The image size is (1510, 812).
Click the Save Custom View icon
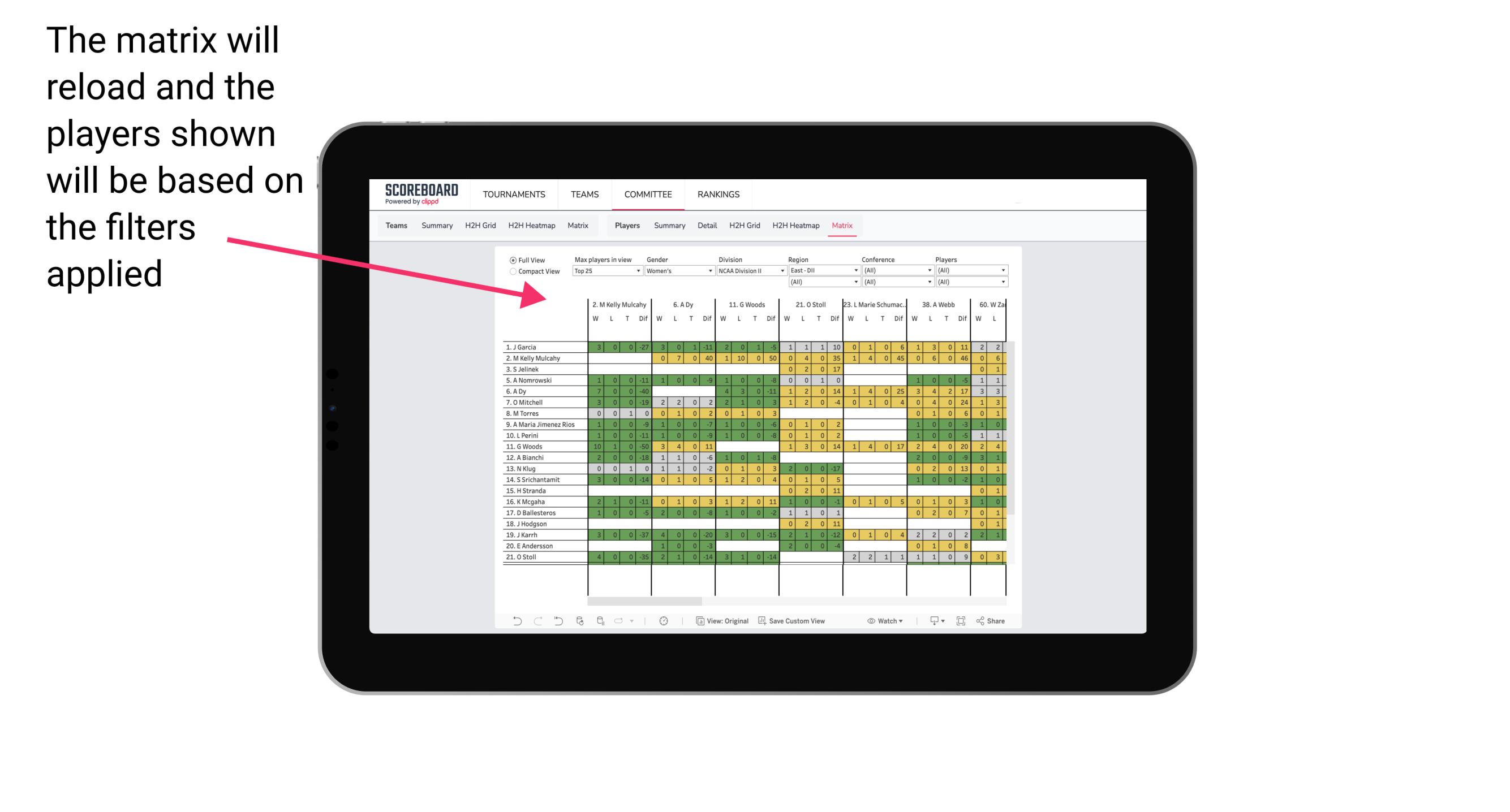point(762,621)
